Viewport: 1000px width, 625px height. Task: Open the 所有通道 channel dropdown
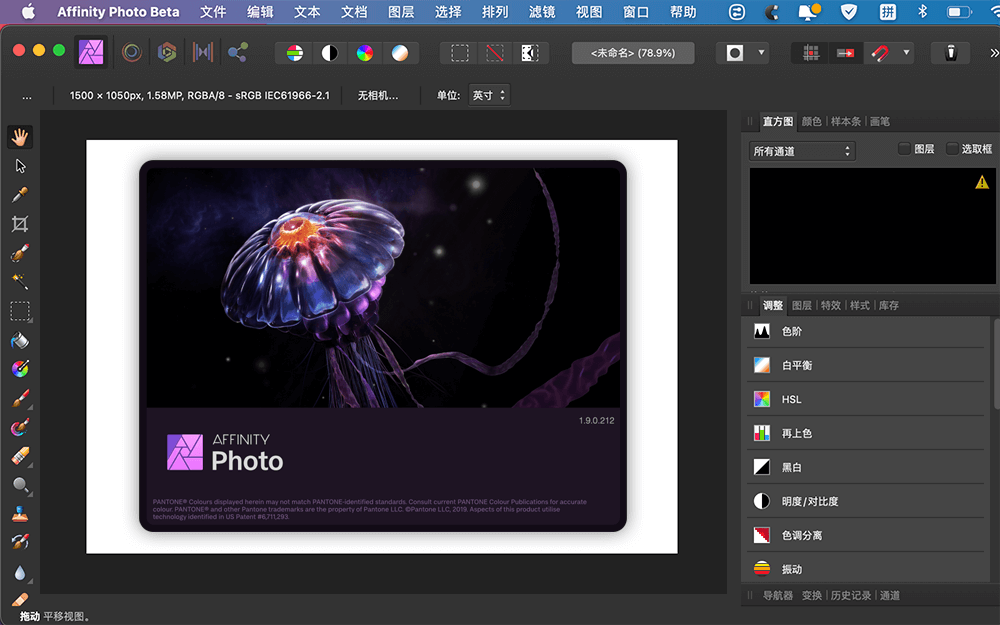click(x=802, y=151)
